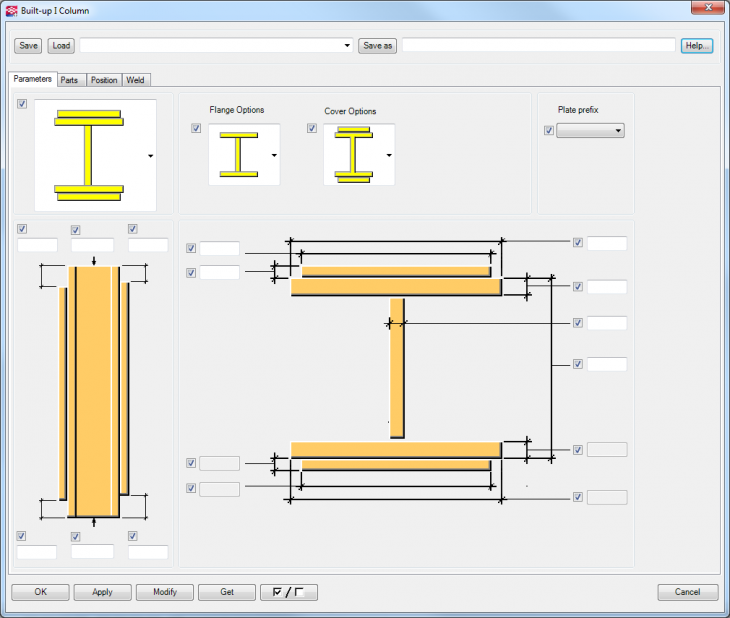
Task: Uncheck the Flange Options checkbox
Action: point(196,128)
